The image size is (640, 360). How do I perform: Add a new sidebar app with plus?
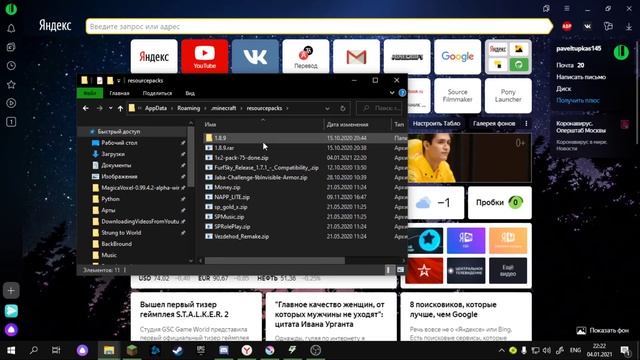tap(11, 291)
